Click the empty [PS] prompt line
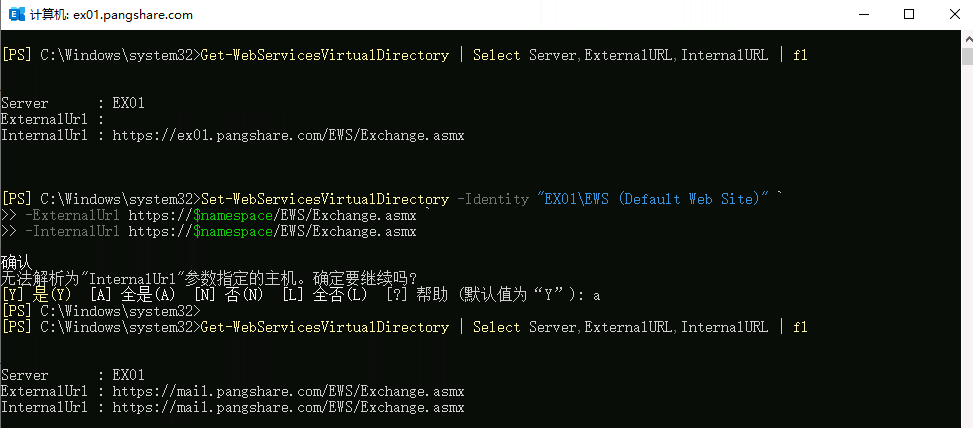 (x=100, y=311)
